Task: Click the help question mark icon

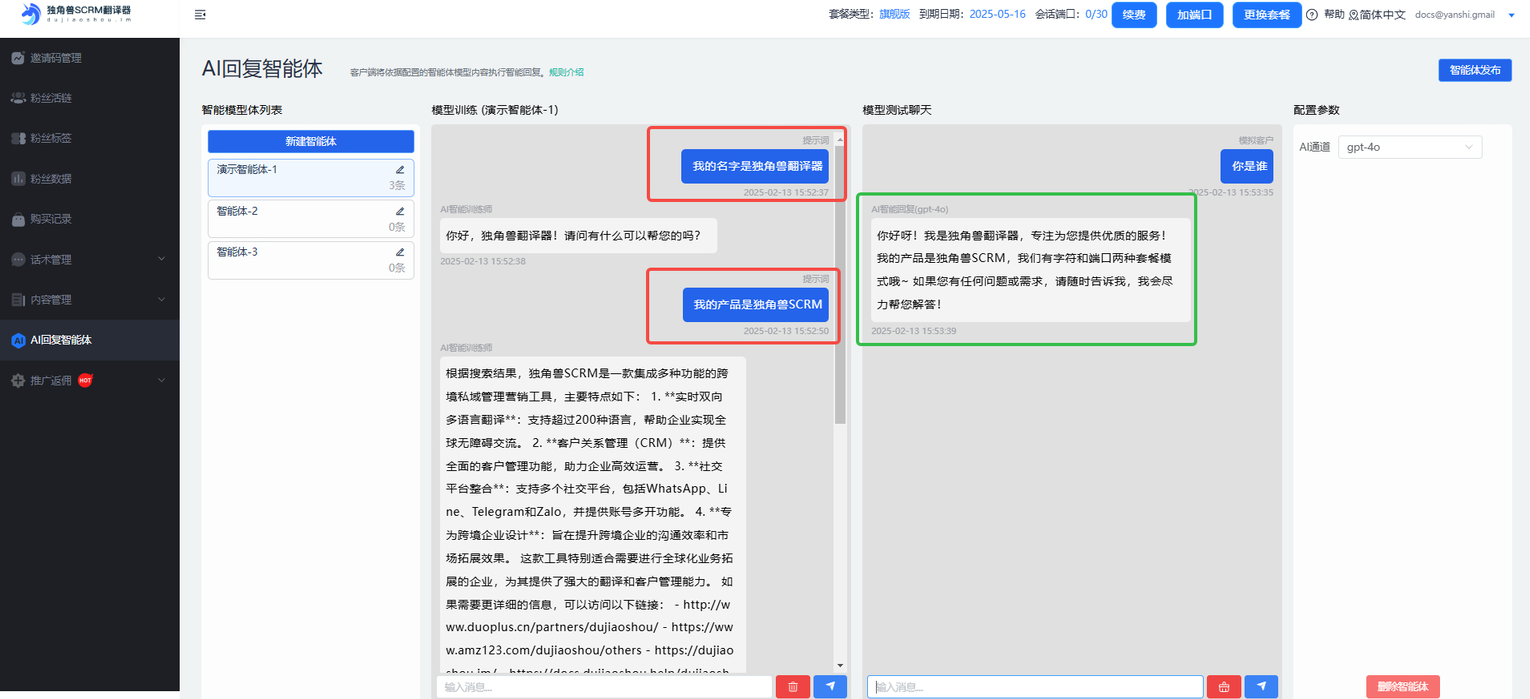Action: tap(1313, 14)
